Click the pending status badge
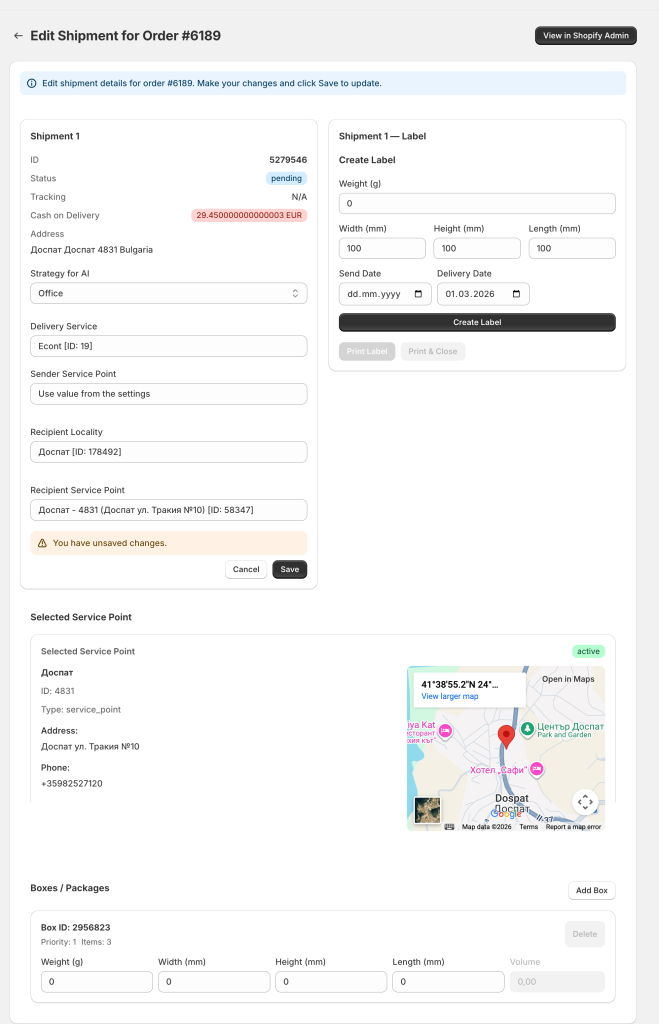The height and width of the screenshot is (1024, 659). [x=286, y=178]
